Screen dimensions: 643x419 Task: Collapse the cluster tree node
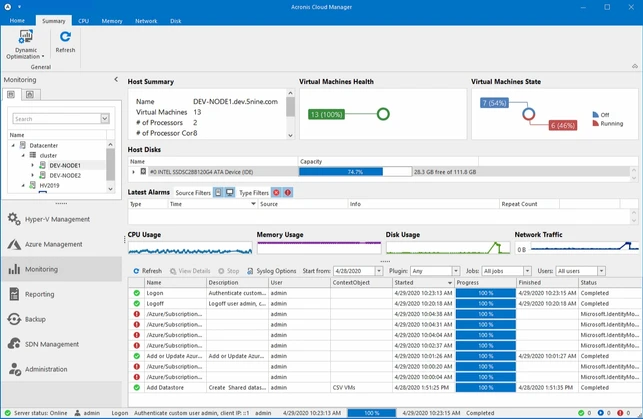pyautogui.click(x=23, y=155)
